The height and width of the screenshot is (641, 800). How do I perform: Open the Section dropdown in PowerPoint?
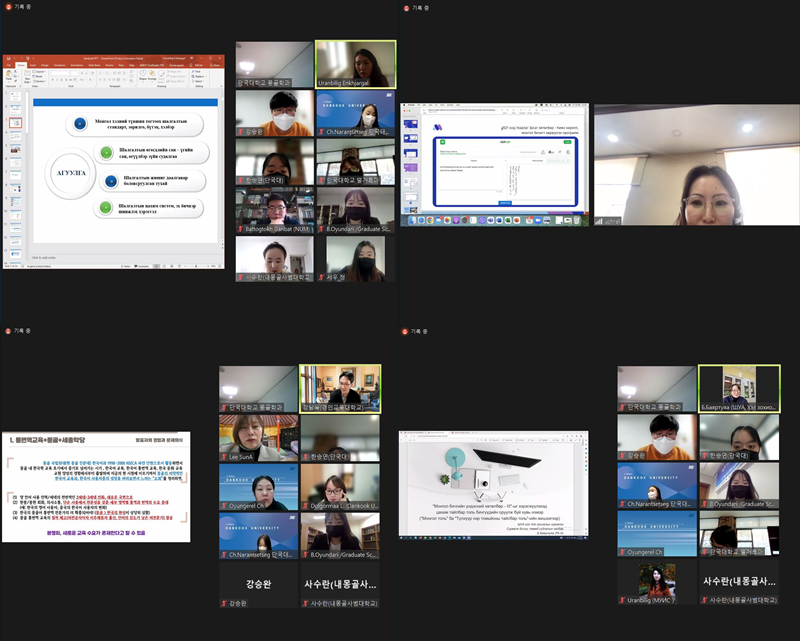click(40, 81)
